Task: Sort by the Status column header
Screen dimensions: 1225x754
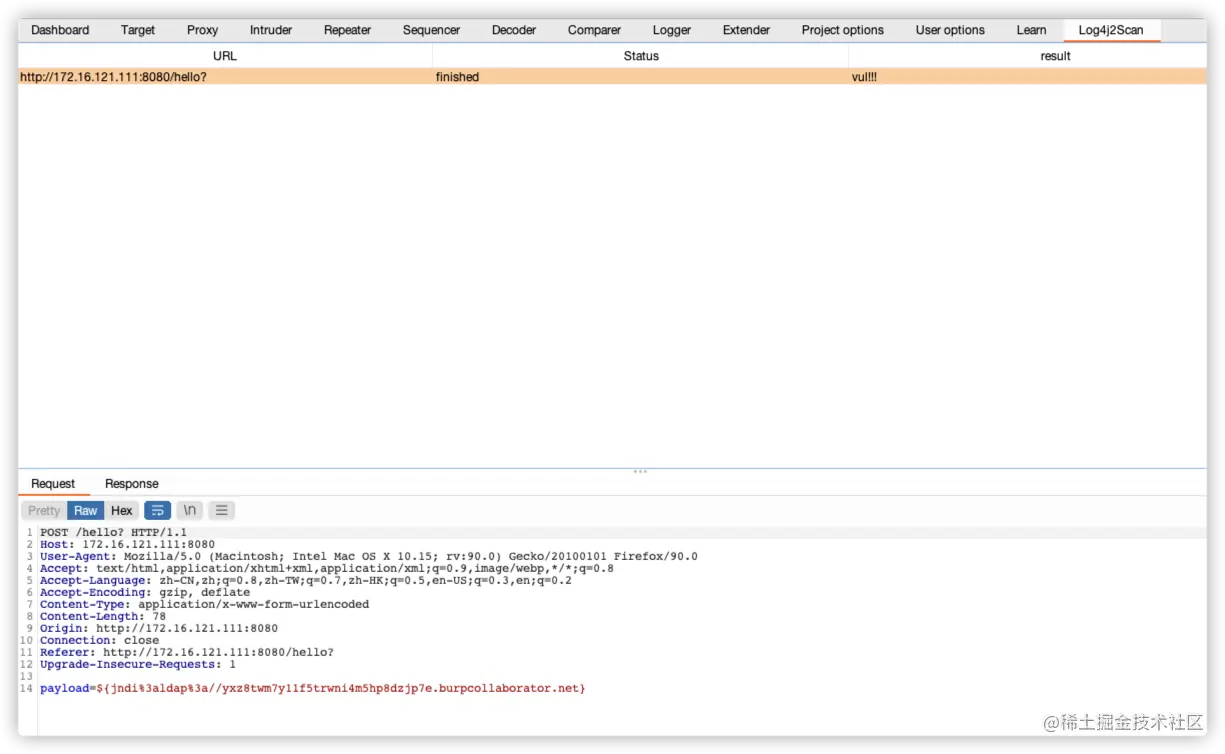Action: 641,56
